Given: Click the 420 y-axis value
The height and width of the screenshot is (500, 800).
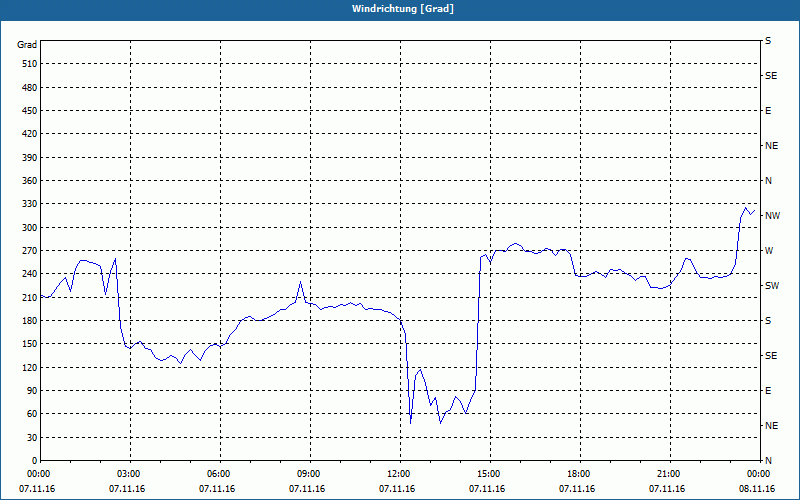Looking at the screenshot, I should pyautogui.click(x=29, y=134).
